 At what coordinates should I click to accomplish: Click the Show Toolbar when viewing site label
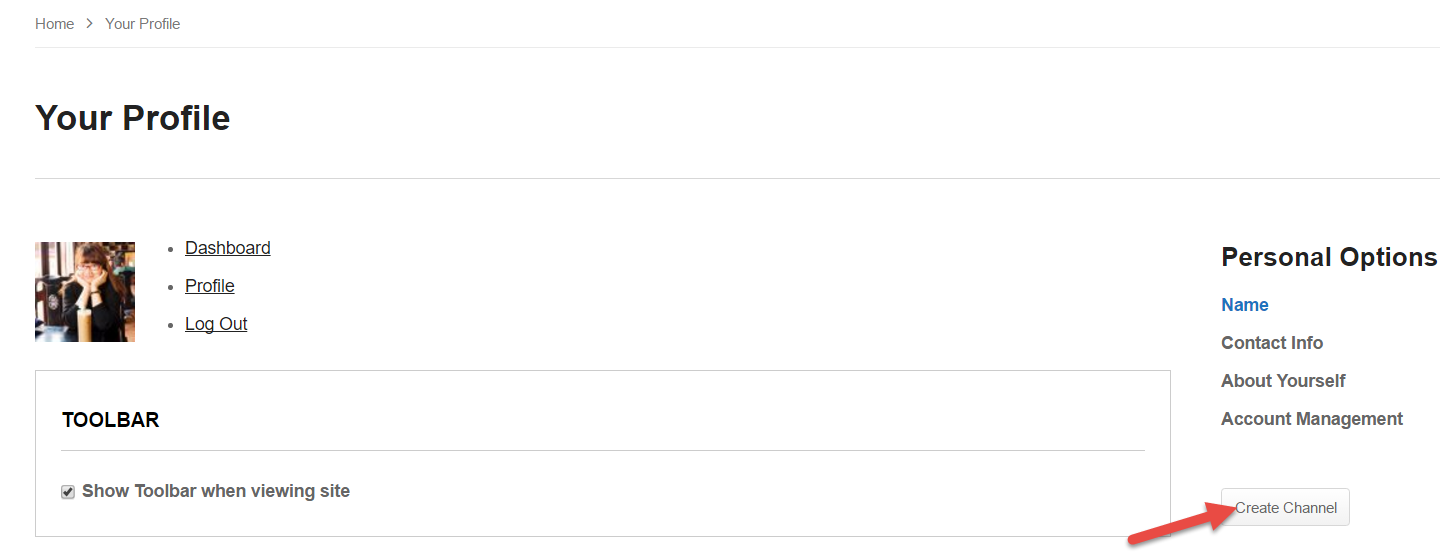(216, 491)
